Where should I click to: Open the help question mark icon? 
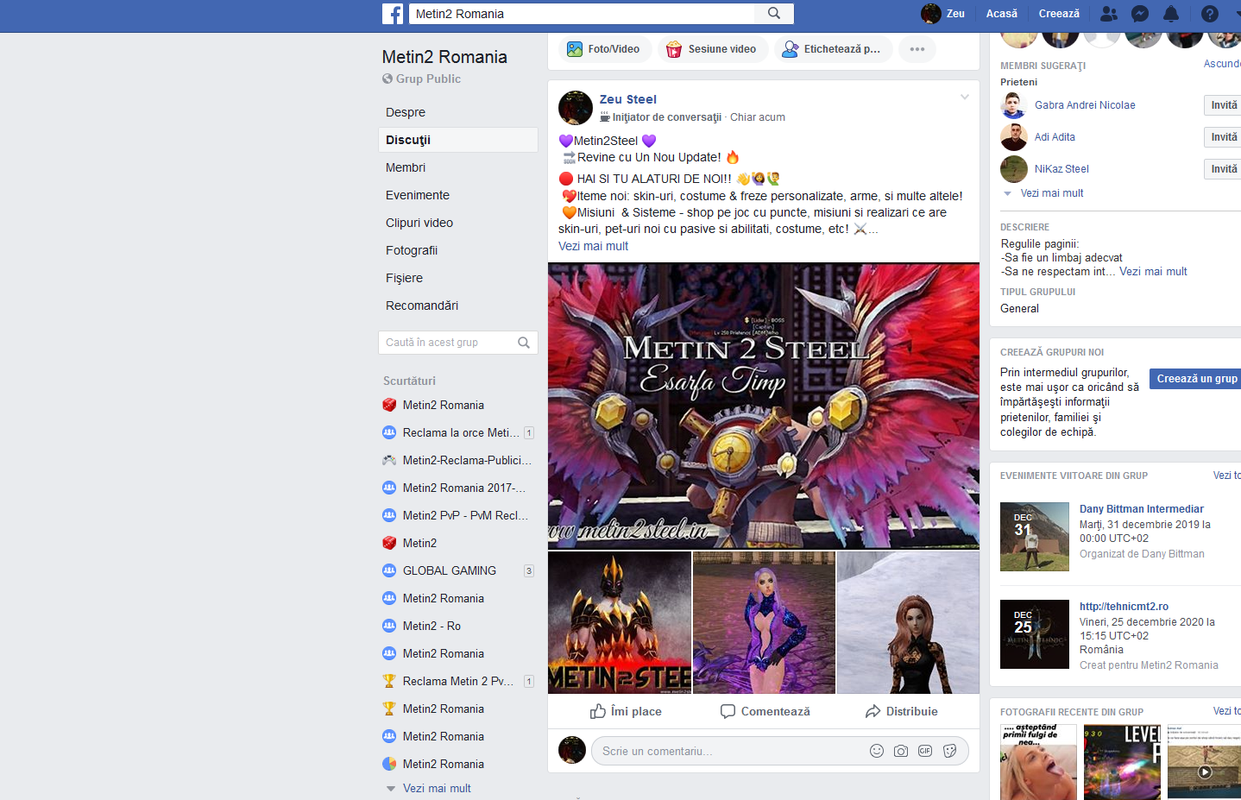[x=1210, y=14]
